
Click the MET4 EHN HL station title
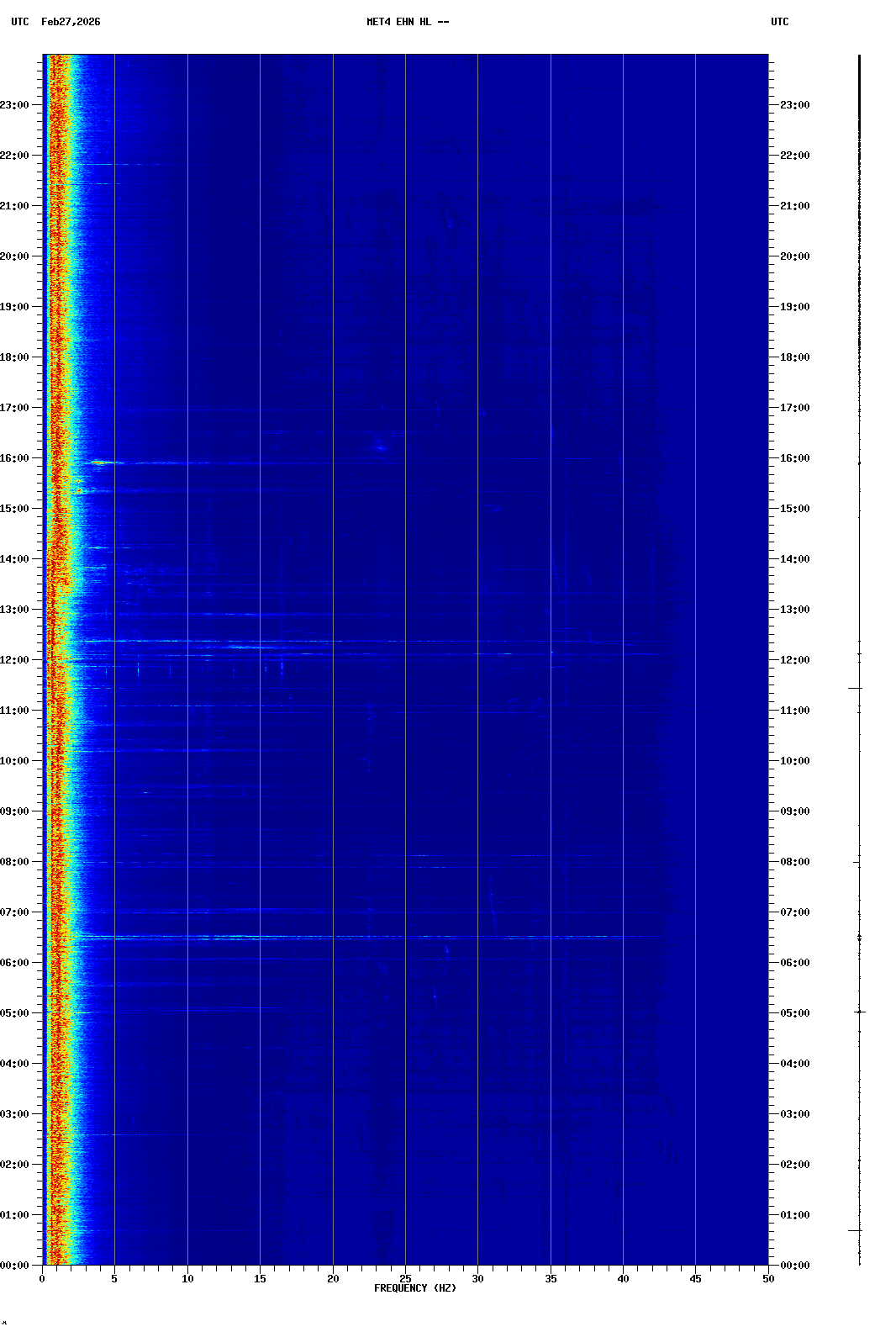408,22
